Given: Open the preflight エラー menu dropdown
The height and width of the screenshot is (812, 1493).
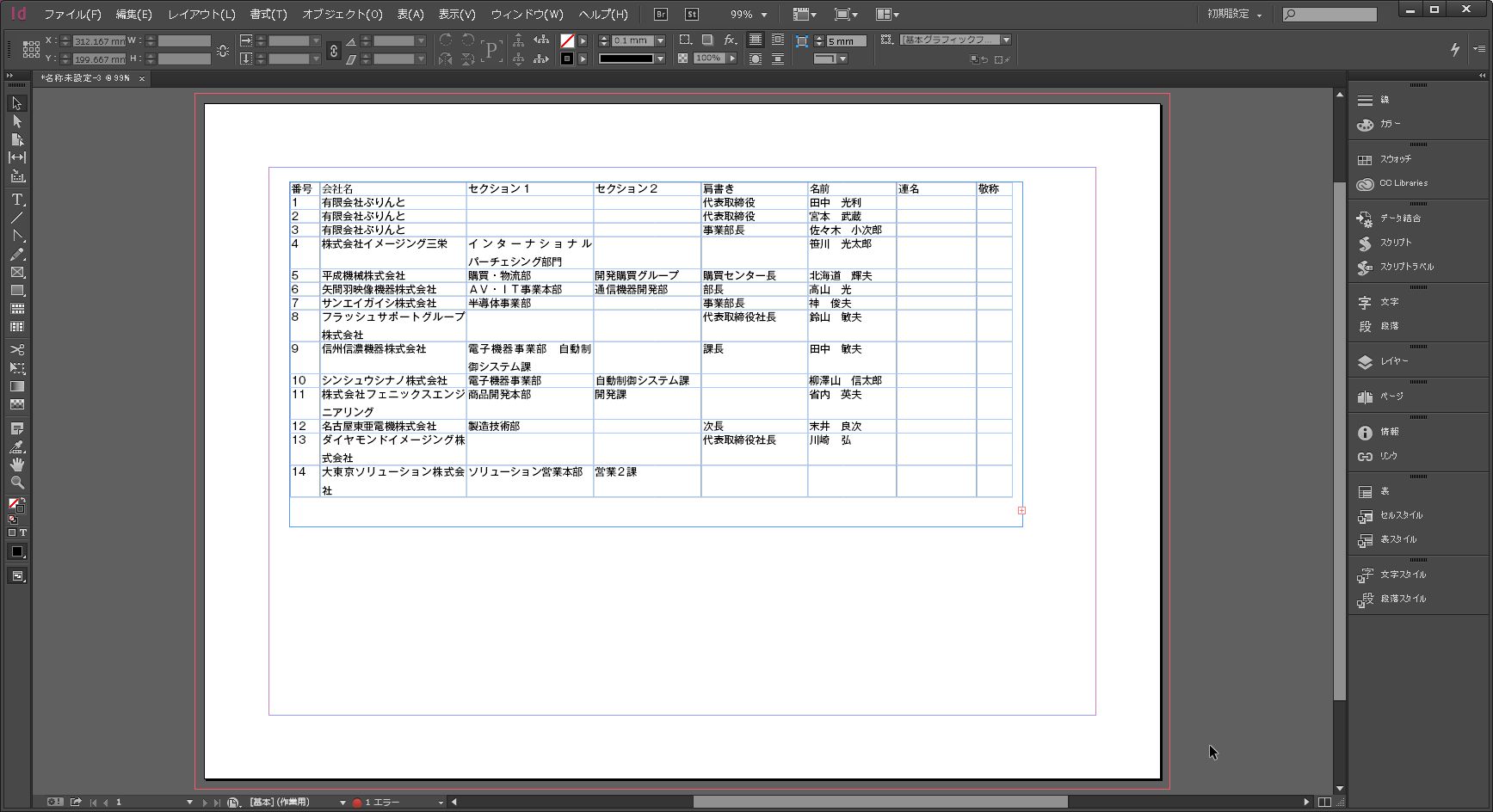Looking at the screenshot, I should 441,803.
